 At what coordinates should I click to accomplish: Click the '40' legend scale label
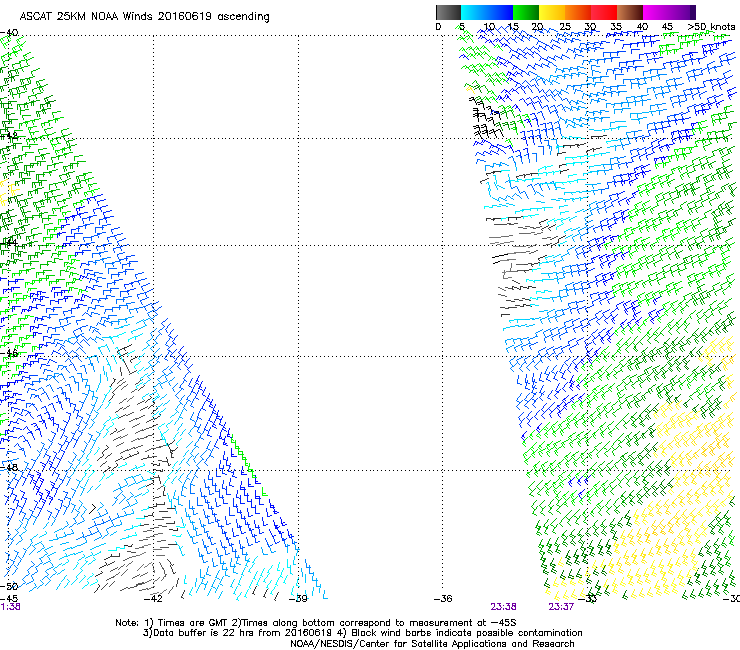click(x=642, y=27)
